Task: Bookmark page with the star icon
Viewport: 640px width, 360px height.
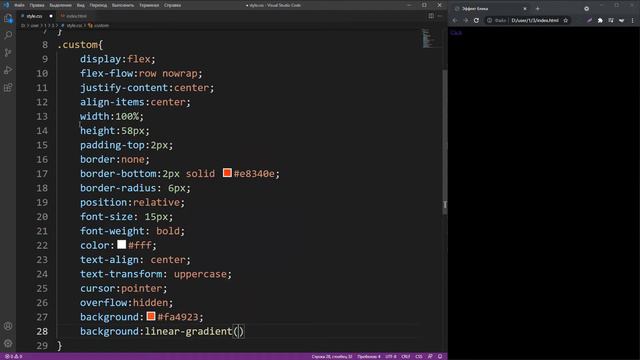Action: (566, 20)
